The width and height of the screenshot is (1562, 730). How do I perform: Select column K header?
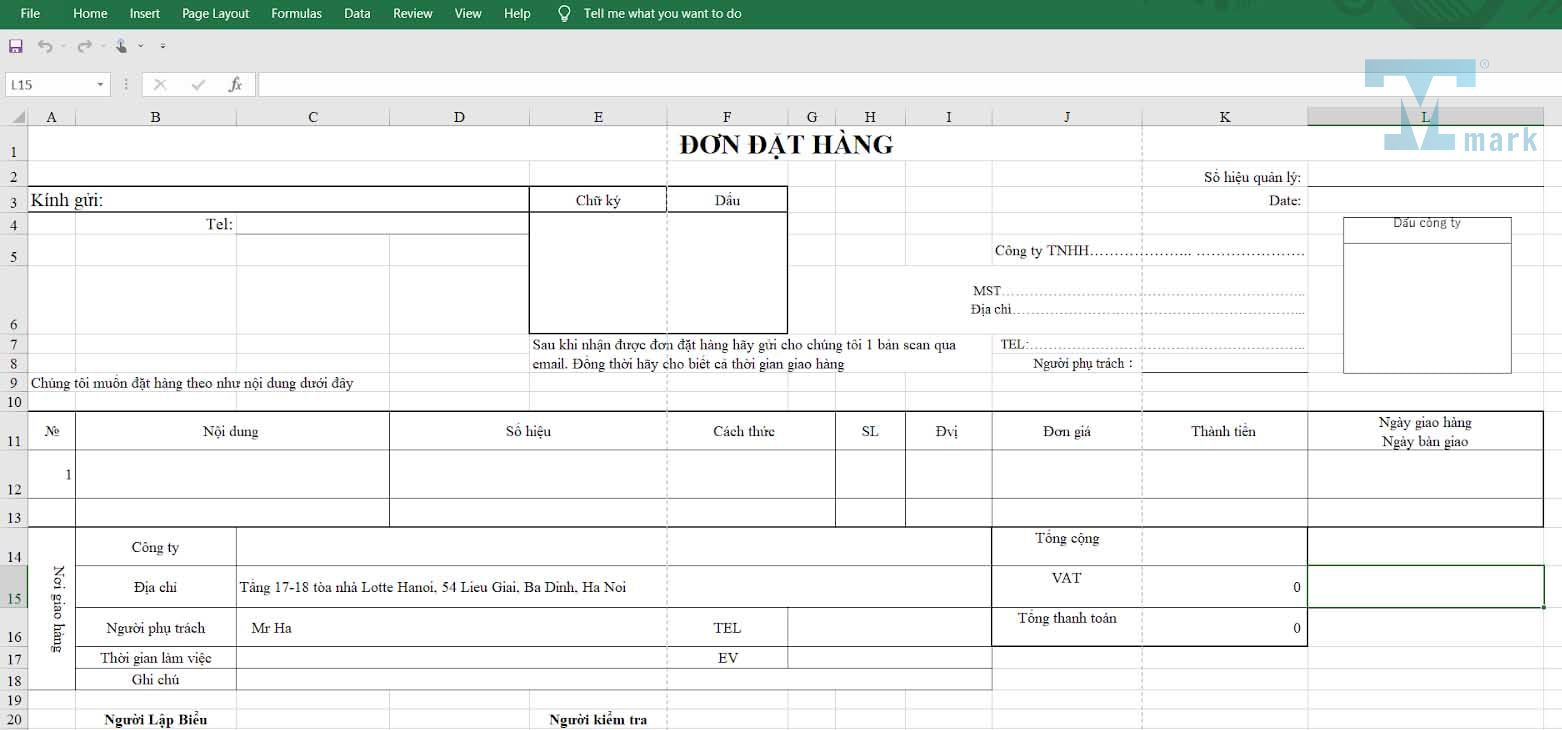click(1224, 117)
